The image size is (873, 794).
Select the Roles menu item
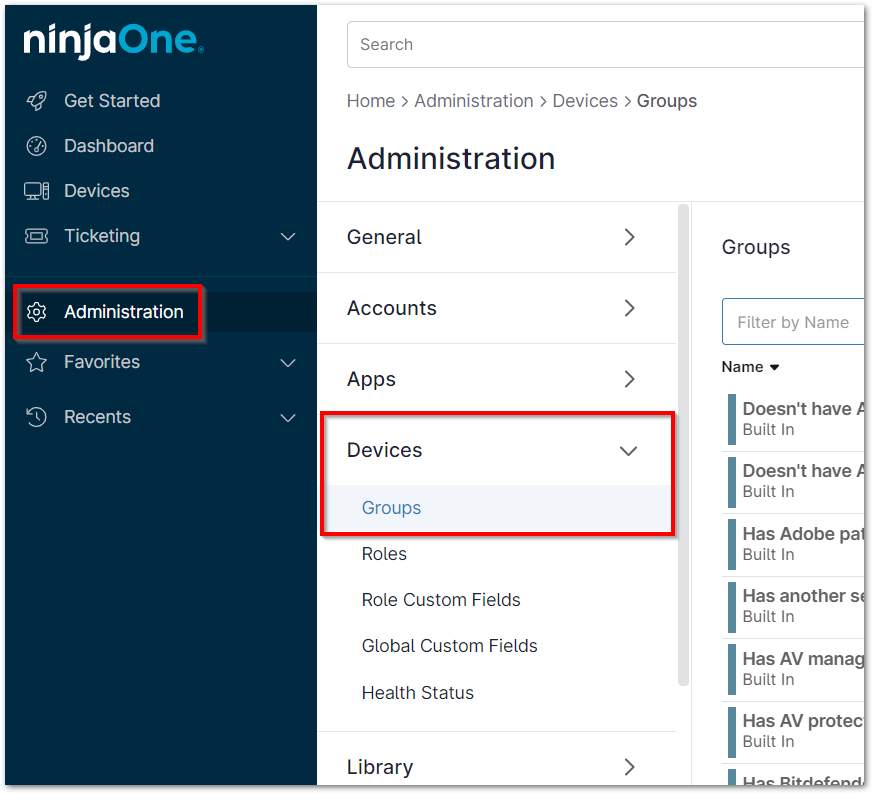[x=383, y=554]
